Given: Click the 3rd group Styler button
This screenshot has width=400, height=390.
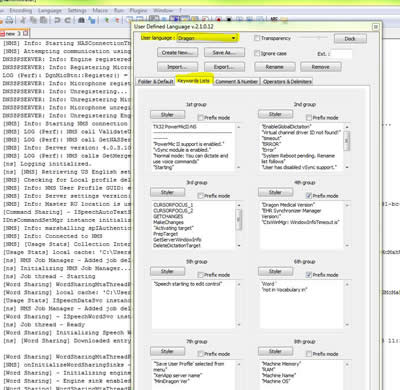Looking at the screenshot, I should [x=167, y=193].
